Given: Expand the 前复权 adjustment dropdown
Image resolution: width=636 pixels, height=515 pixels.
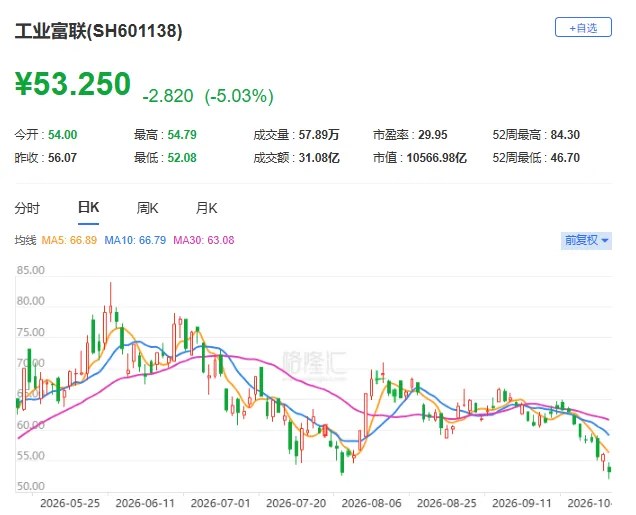Looking at the screenshot, I should tap(586, 240).
